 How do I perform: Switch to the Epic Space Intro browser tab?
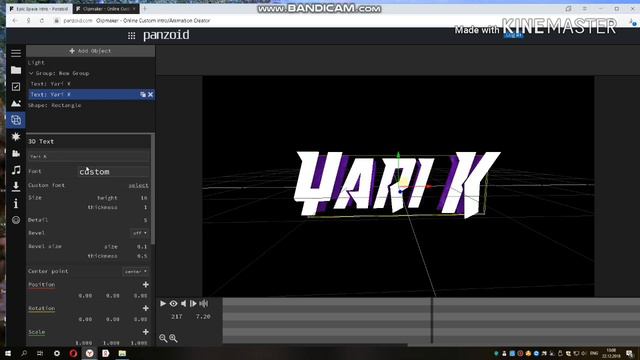point(40,9)
